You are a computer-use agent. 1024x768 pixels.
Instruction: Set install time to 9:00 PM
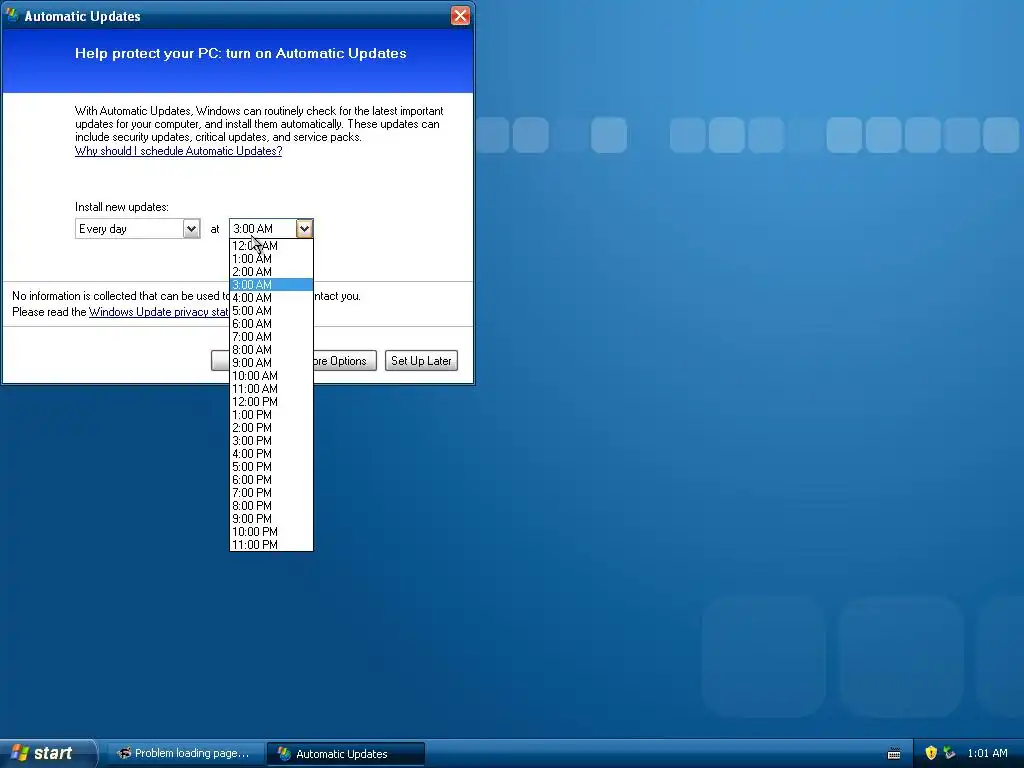271,519
